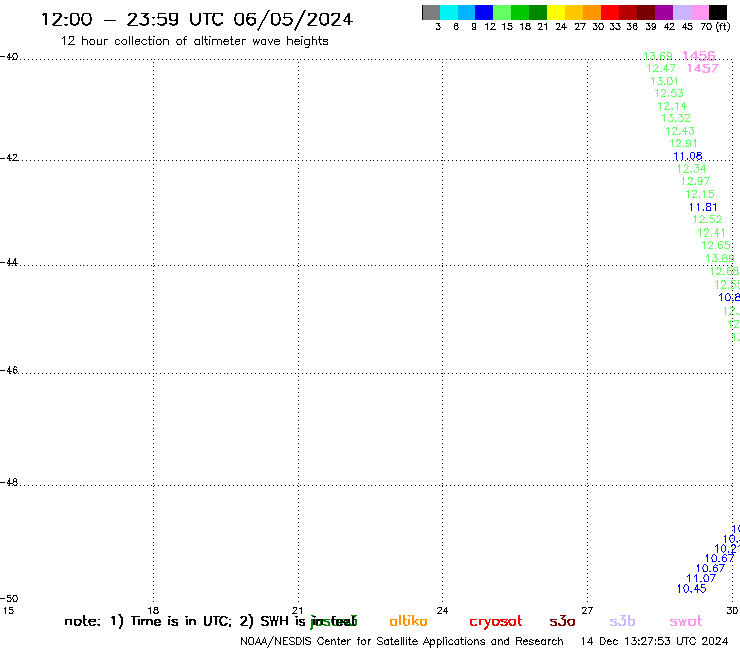Click the blue wave height value 11.07
This screenshot has width=740, height=650.
[701, 578]
